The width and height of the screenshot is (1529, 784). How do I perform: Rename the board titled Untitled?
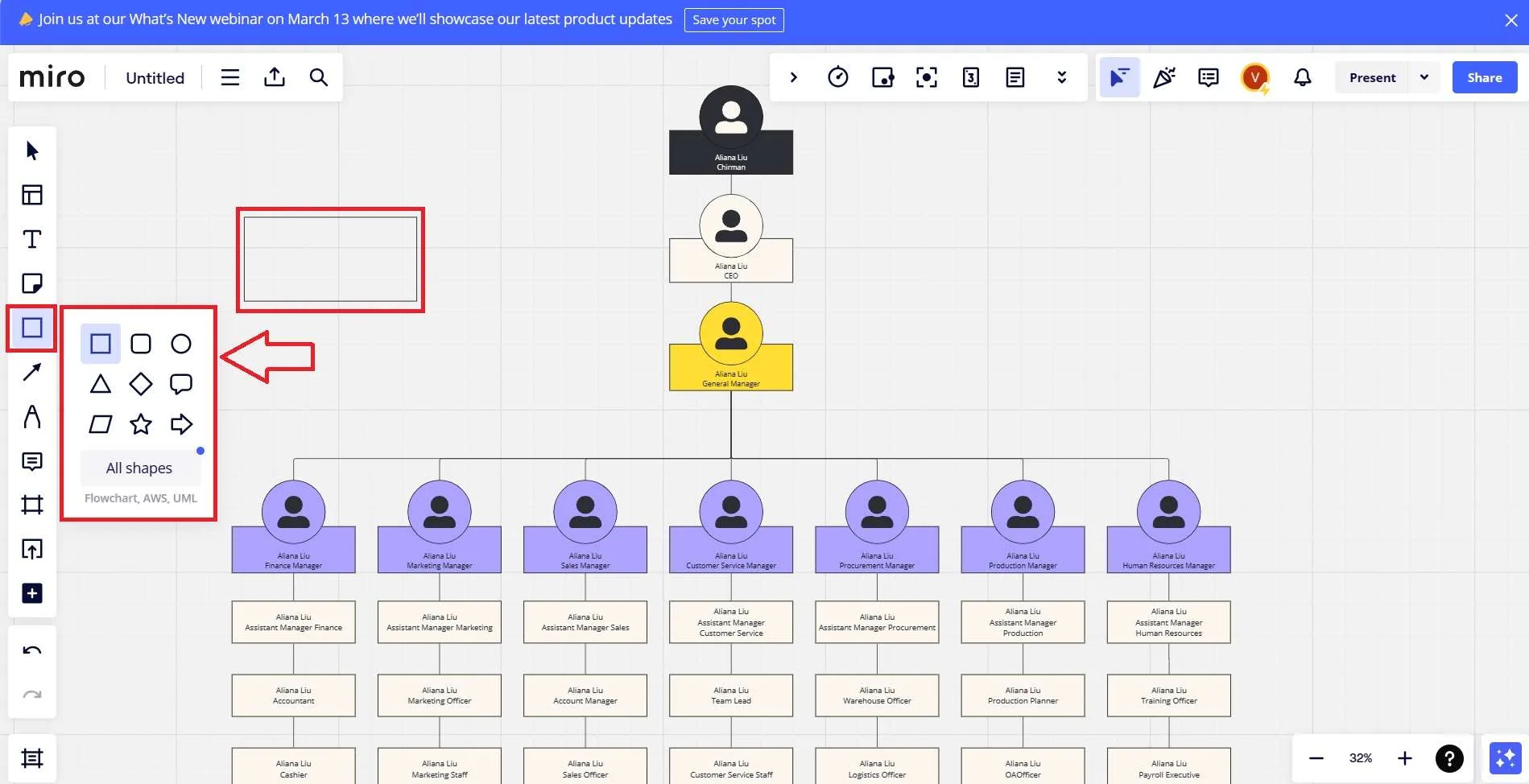(154, 77)
